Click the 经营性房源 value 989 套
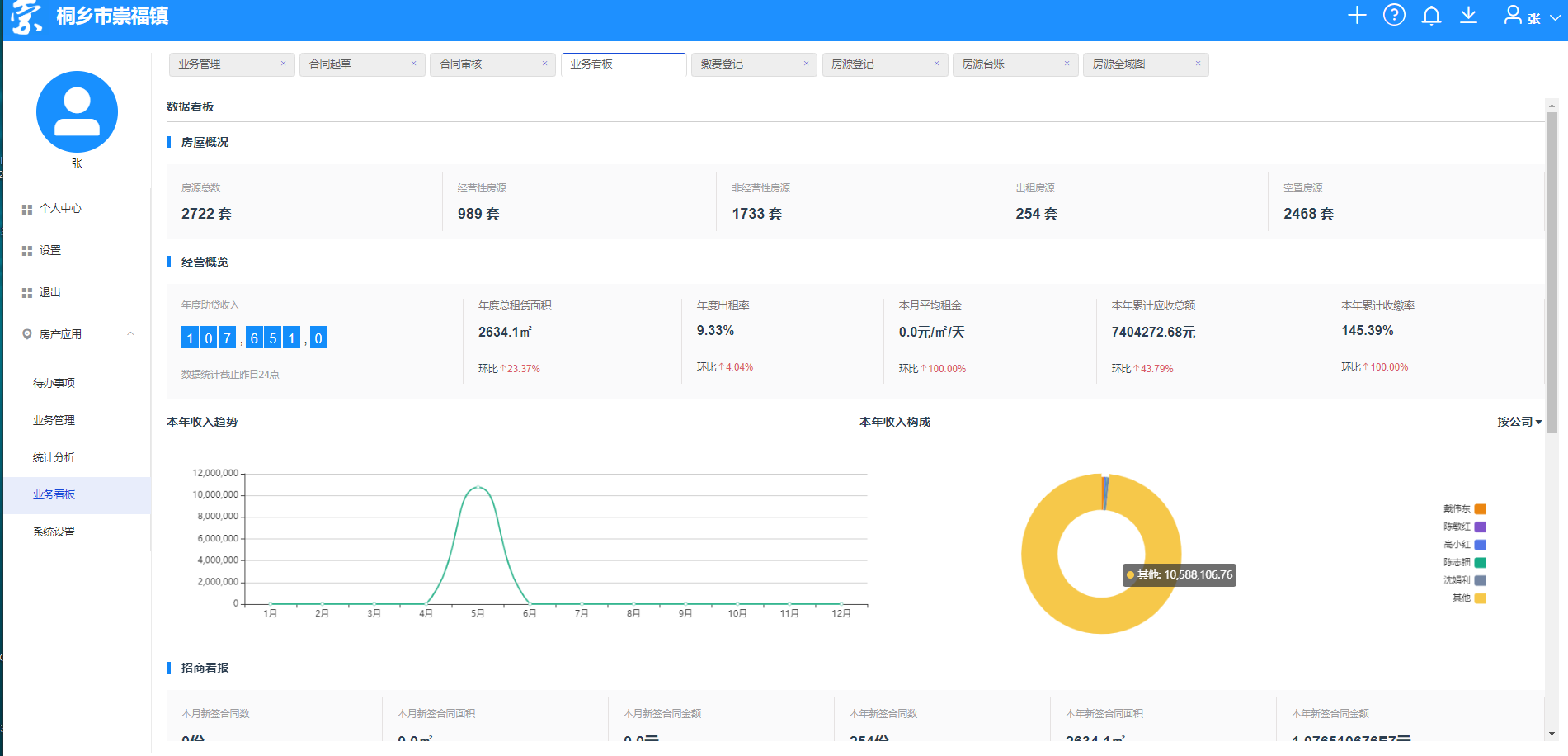Image resolution: width=1568 pixels, height=756 pixels. (x=478, y=214)
